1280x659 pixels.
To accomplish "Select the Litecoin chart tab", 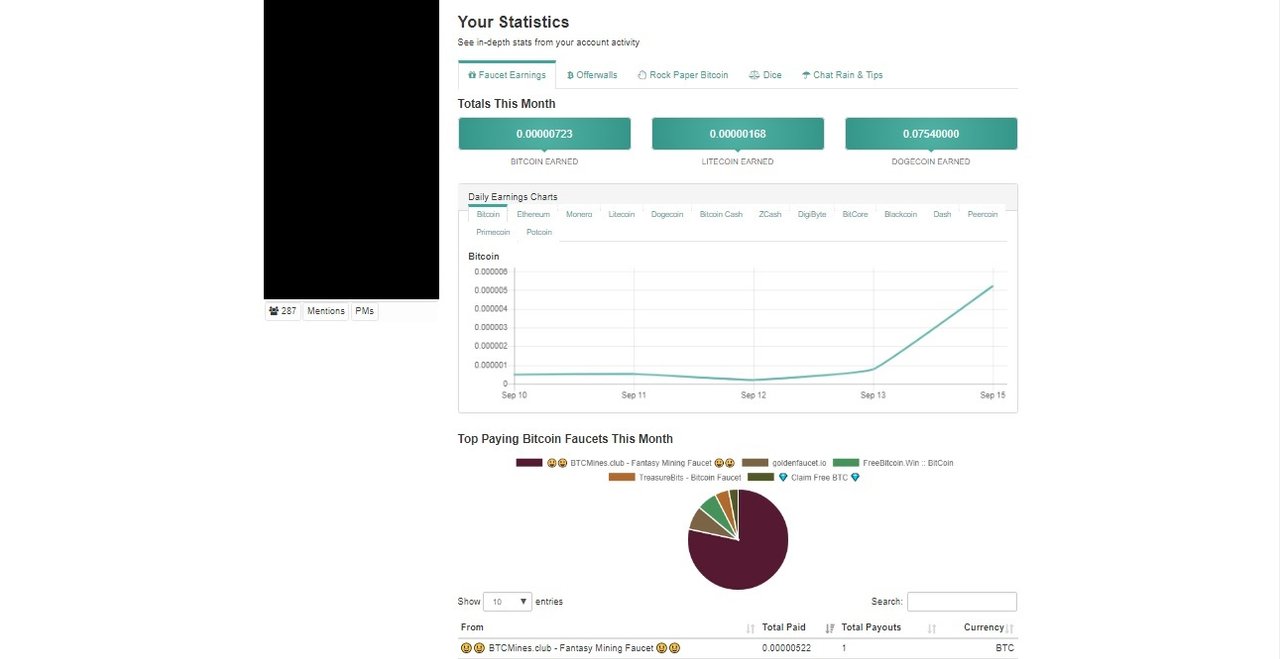I will pos(622,214).
